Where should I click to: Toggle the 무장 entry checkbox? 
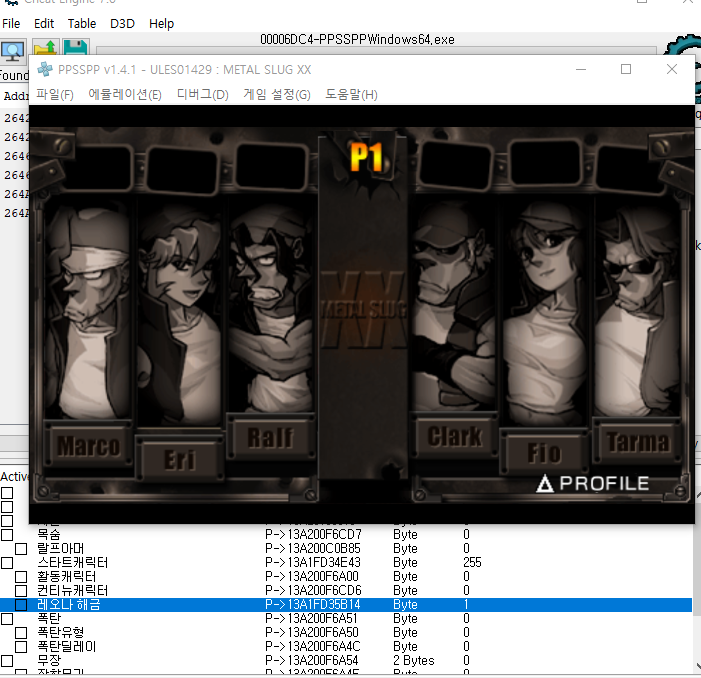(7, 661)
